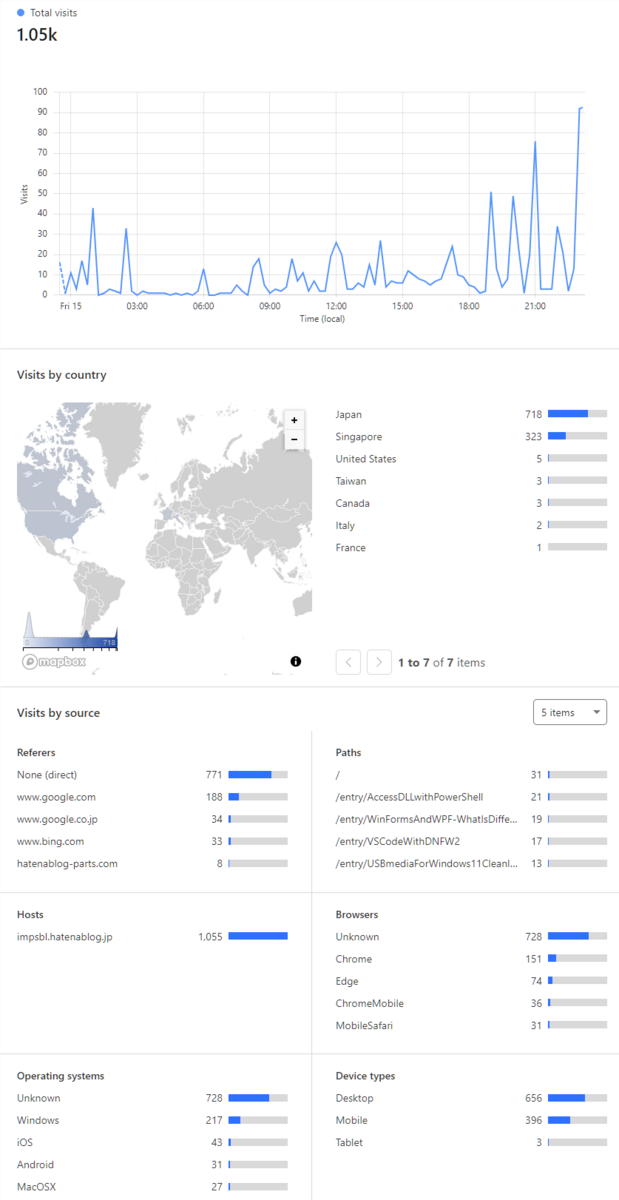
Task: Open the 5 items dropdown
Action: (x=571, y=712)
